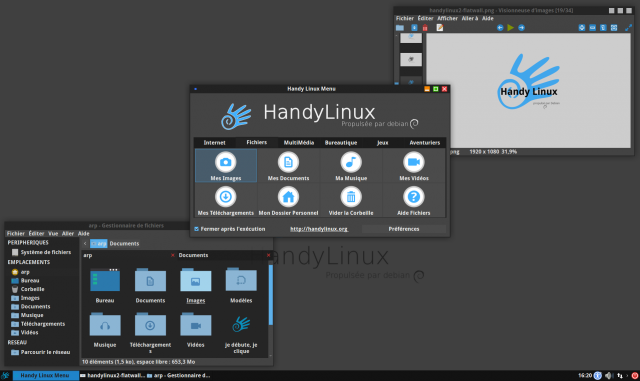Go to next image with right arrow
This screenshot has width=640, height=381.
coord(521,28)
